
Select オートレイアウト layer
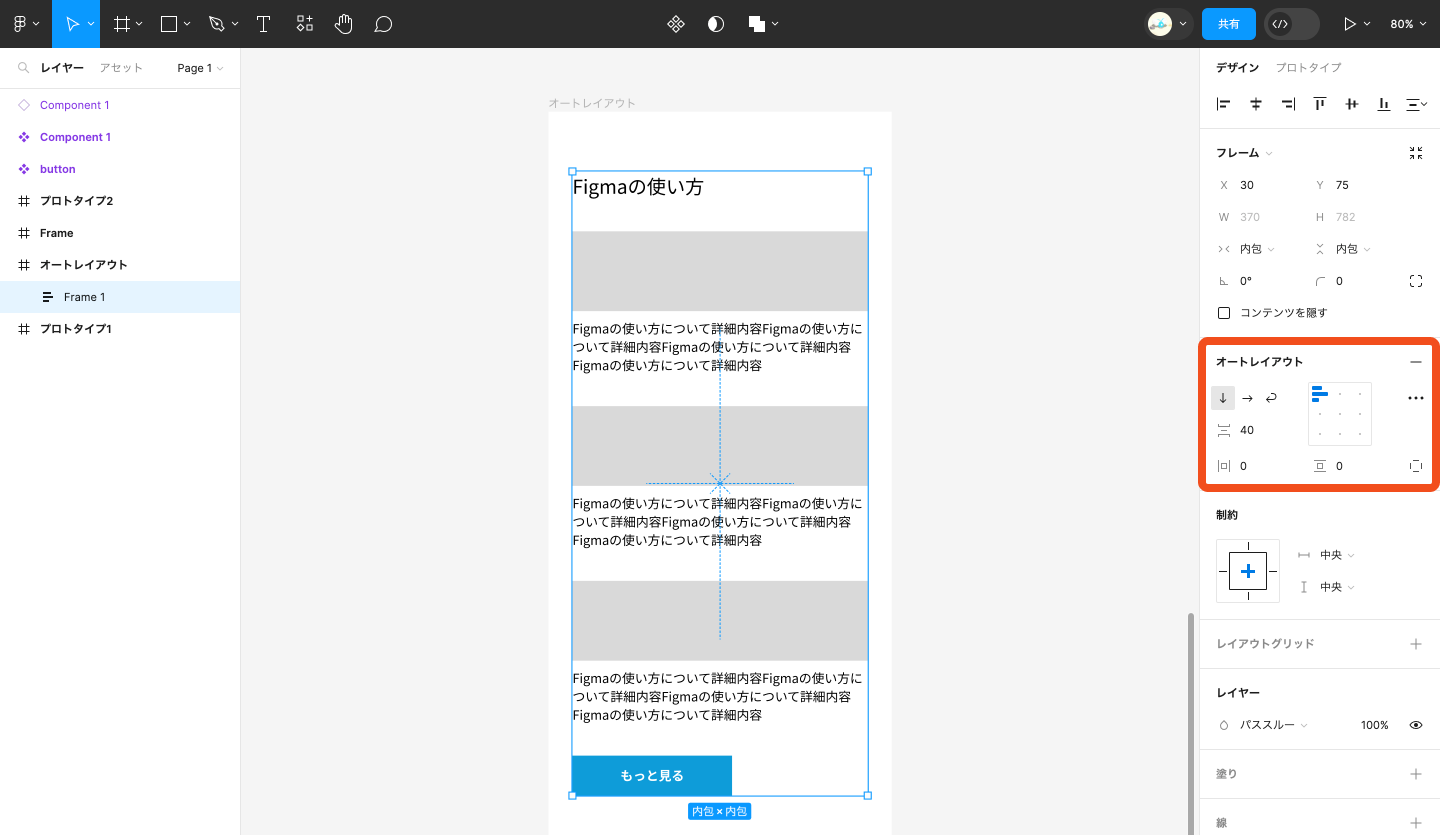(x=120, y=265)
